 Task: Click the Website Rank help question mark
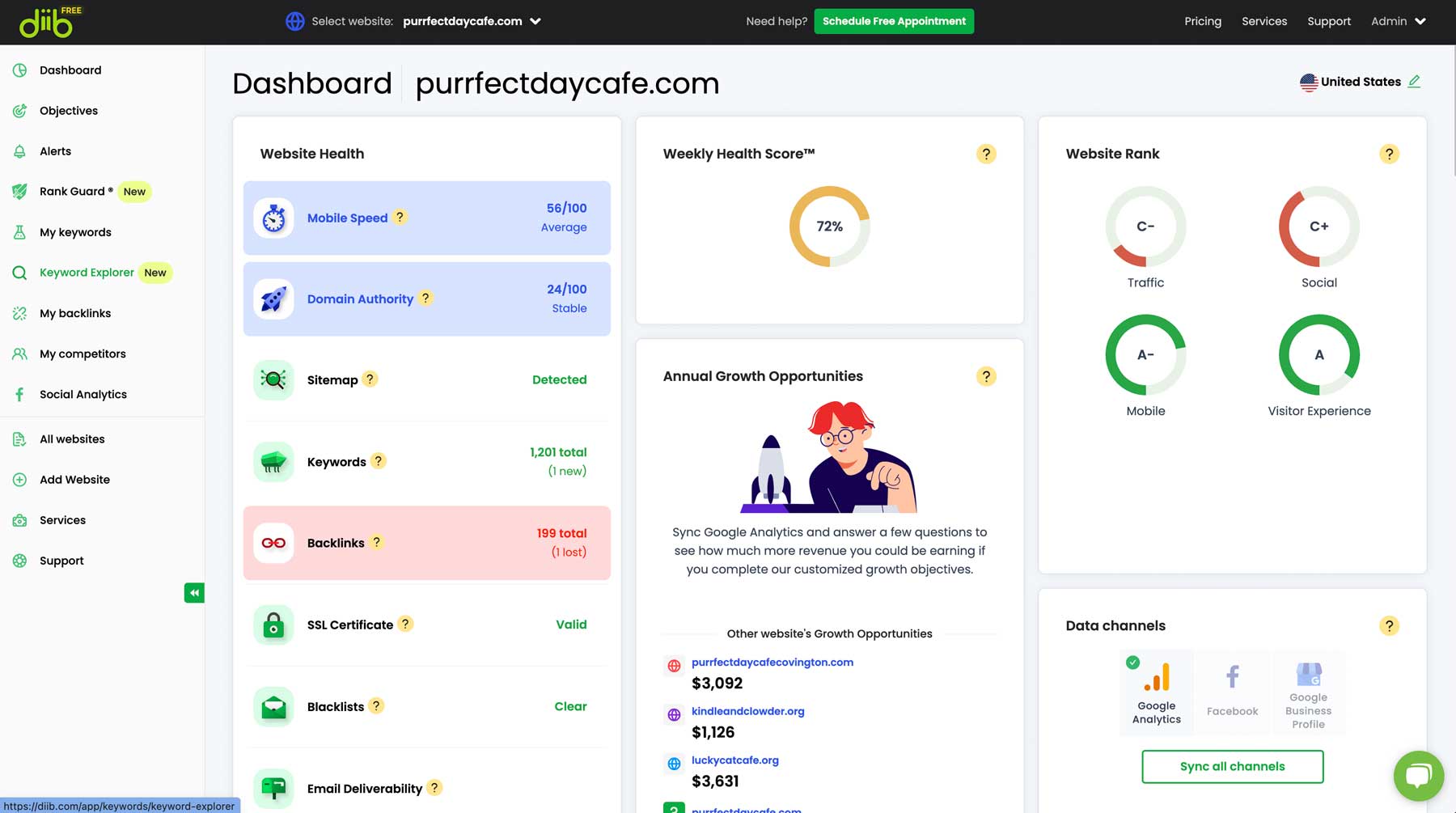click(1390, 154)
